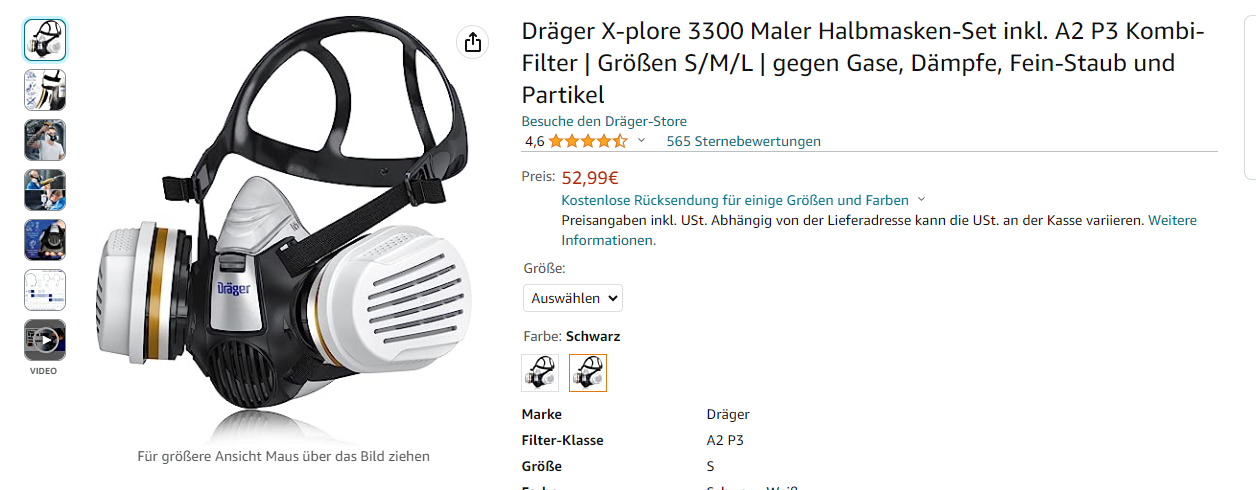Viewport: 1256px width, 490px height.
Task: Choose the first color variant swatch
Action: pyautogui.click(x=540, y=373)
